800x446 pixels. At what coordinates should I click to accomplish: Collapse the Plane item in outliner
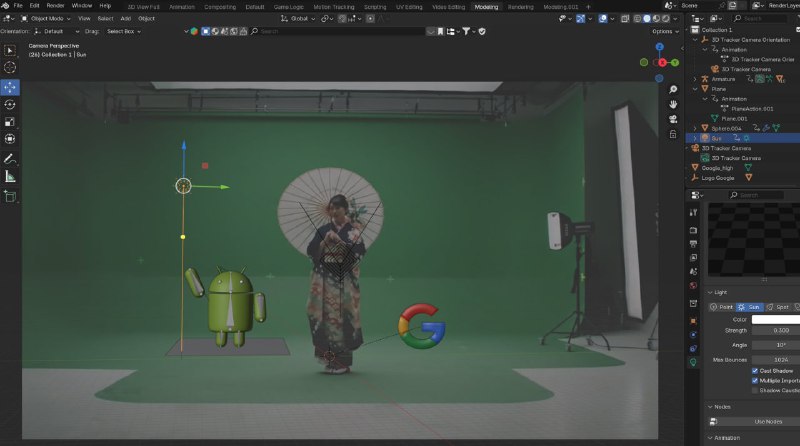[x=695, y=89]
